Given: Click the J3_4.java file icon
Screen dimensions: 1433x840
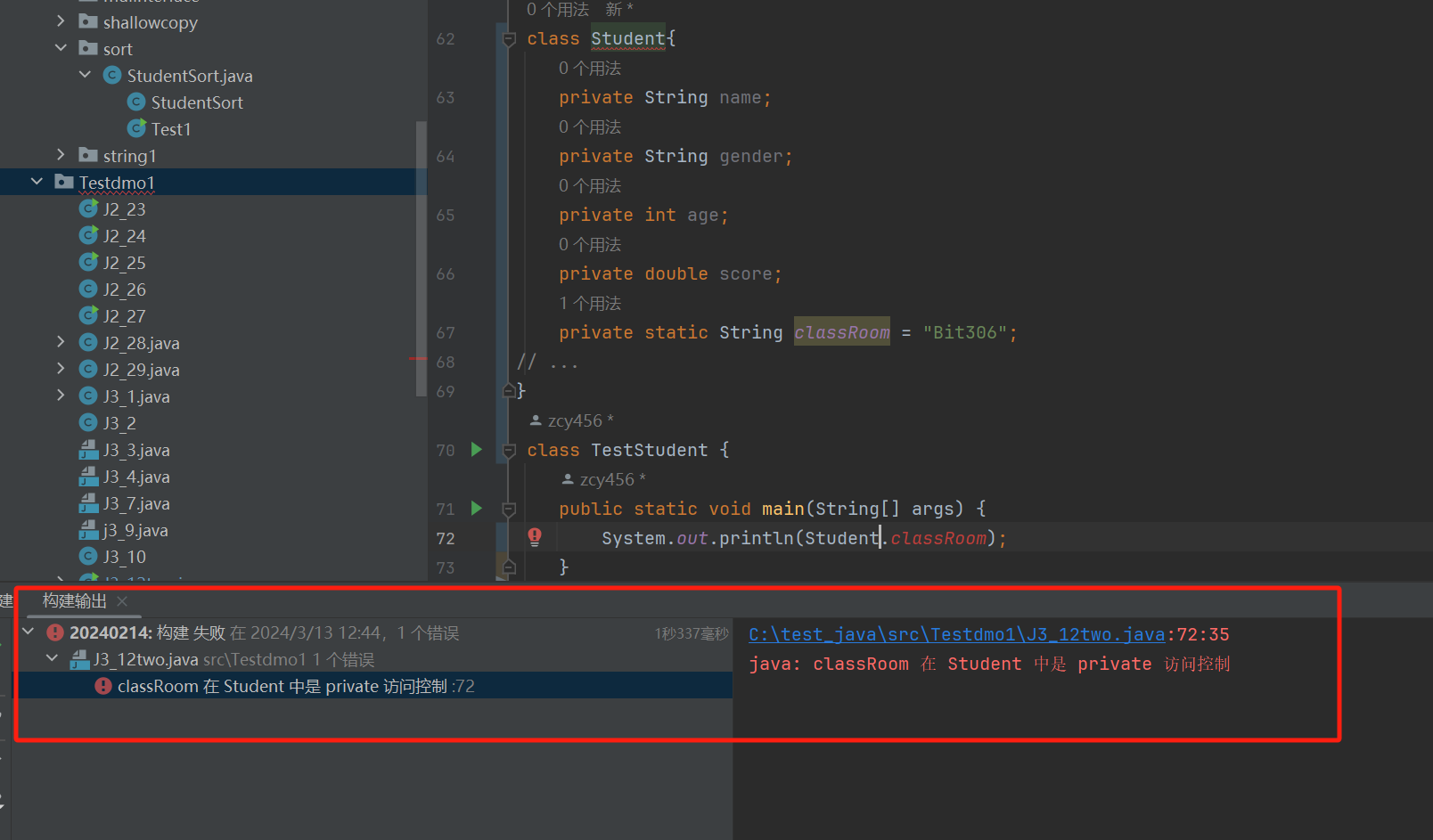Looking at the screenshot, I should pos(88,476).
